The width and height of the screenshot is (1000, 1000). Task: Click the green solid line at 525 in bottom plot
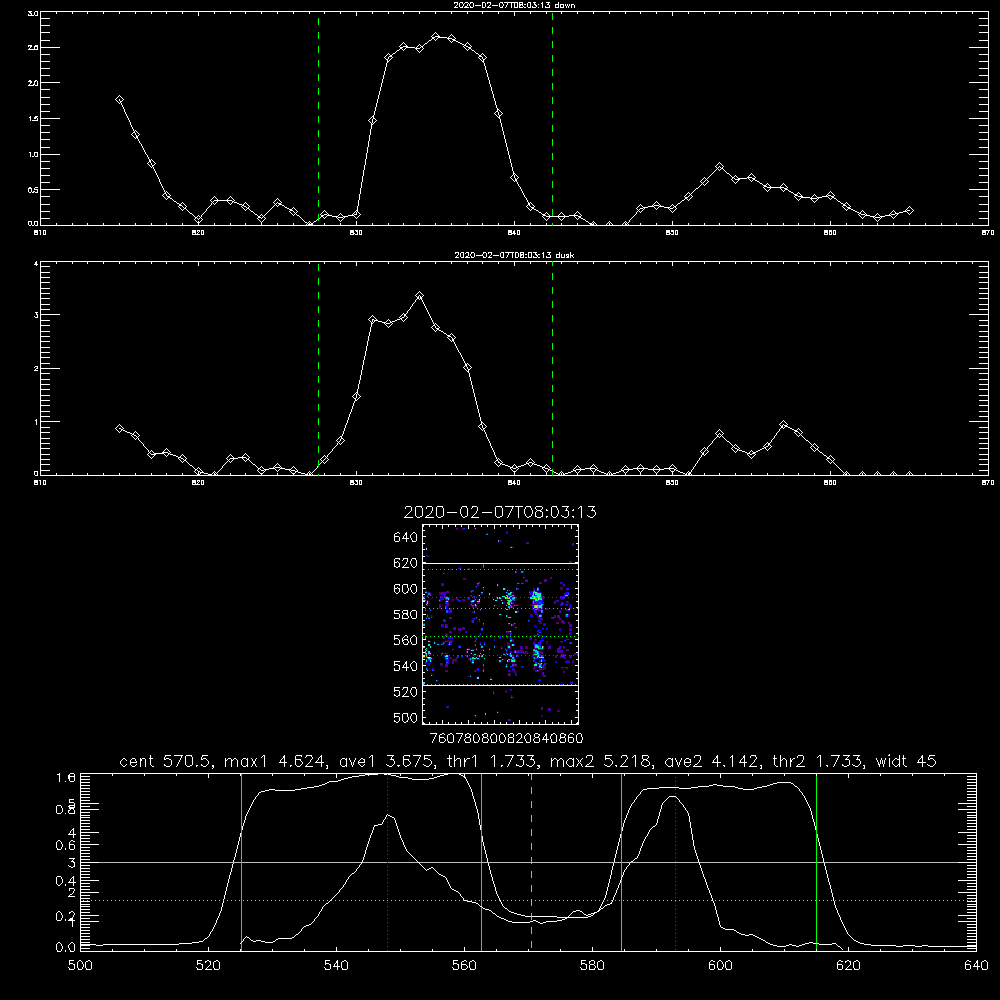[241, 862]
